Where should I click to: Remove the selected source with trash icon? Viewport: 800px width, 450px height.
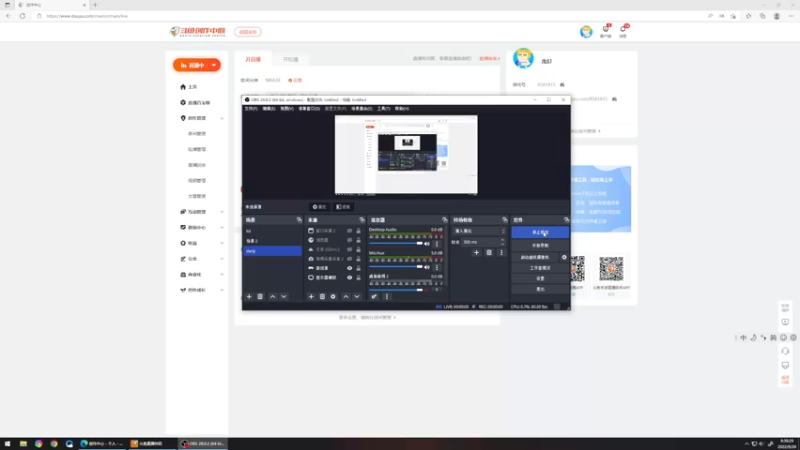322,296
